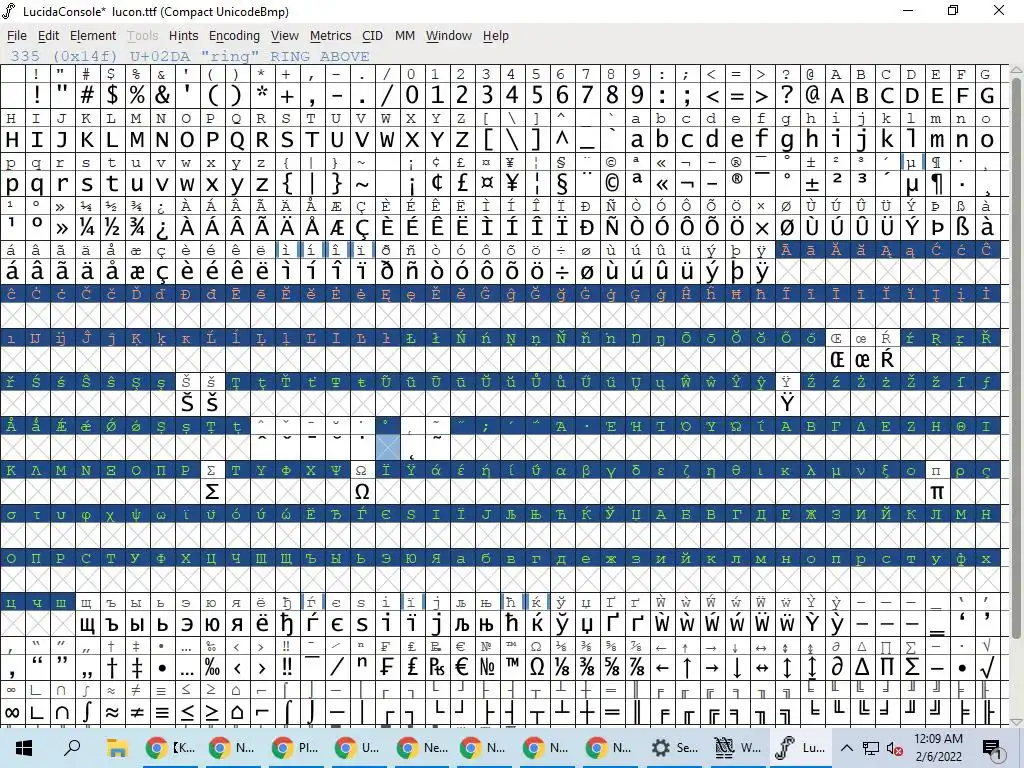Open the View menu

point(285,36)
